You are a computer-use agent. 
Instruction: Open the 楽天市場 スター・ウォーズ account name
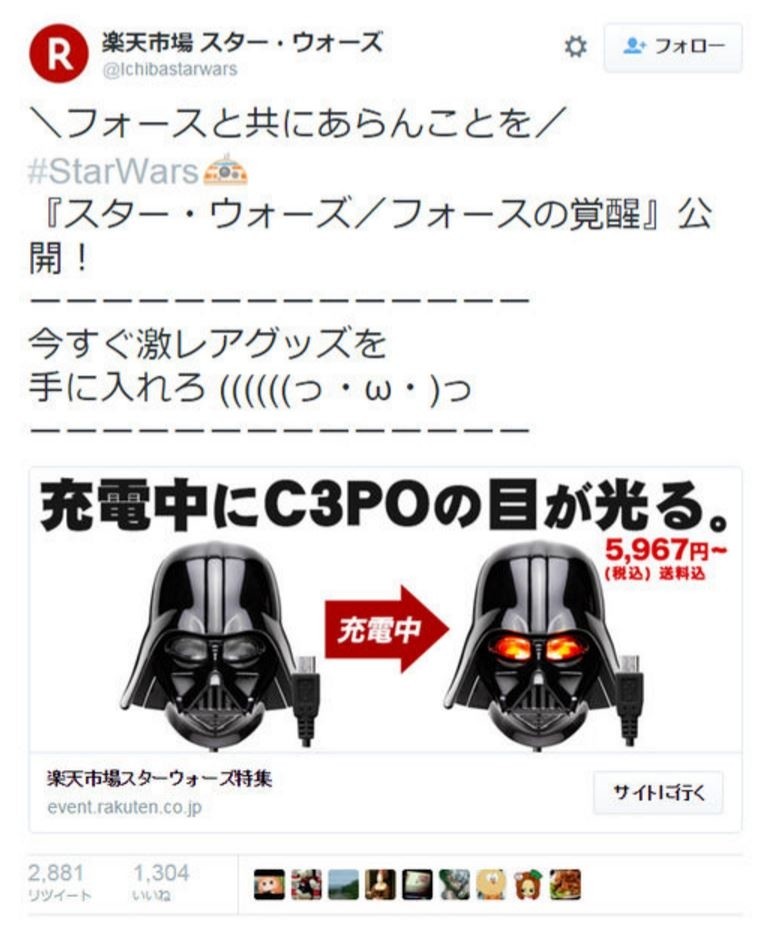[242, 42]
